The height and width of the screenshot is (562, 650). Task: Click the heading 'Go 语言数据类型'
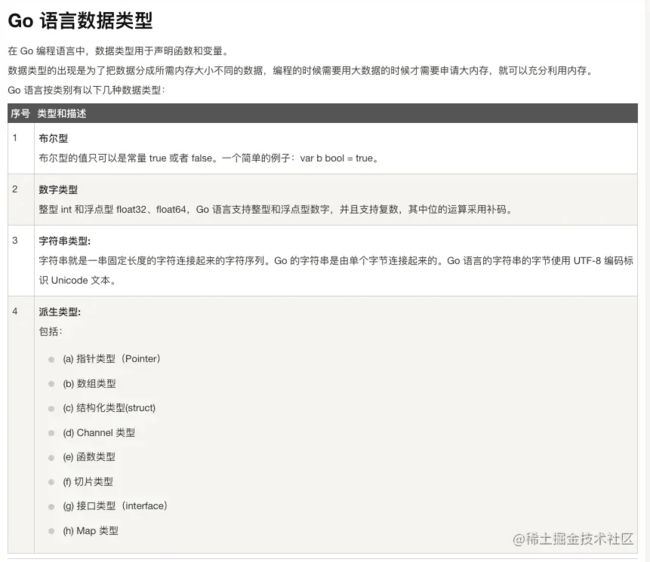tap(80, 20)
